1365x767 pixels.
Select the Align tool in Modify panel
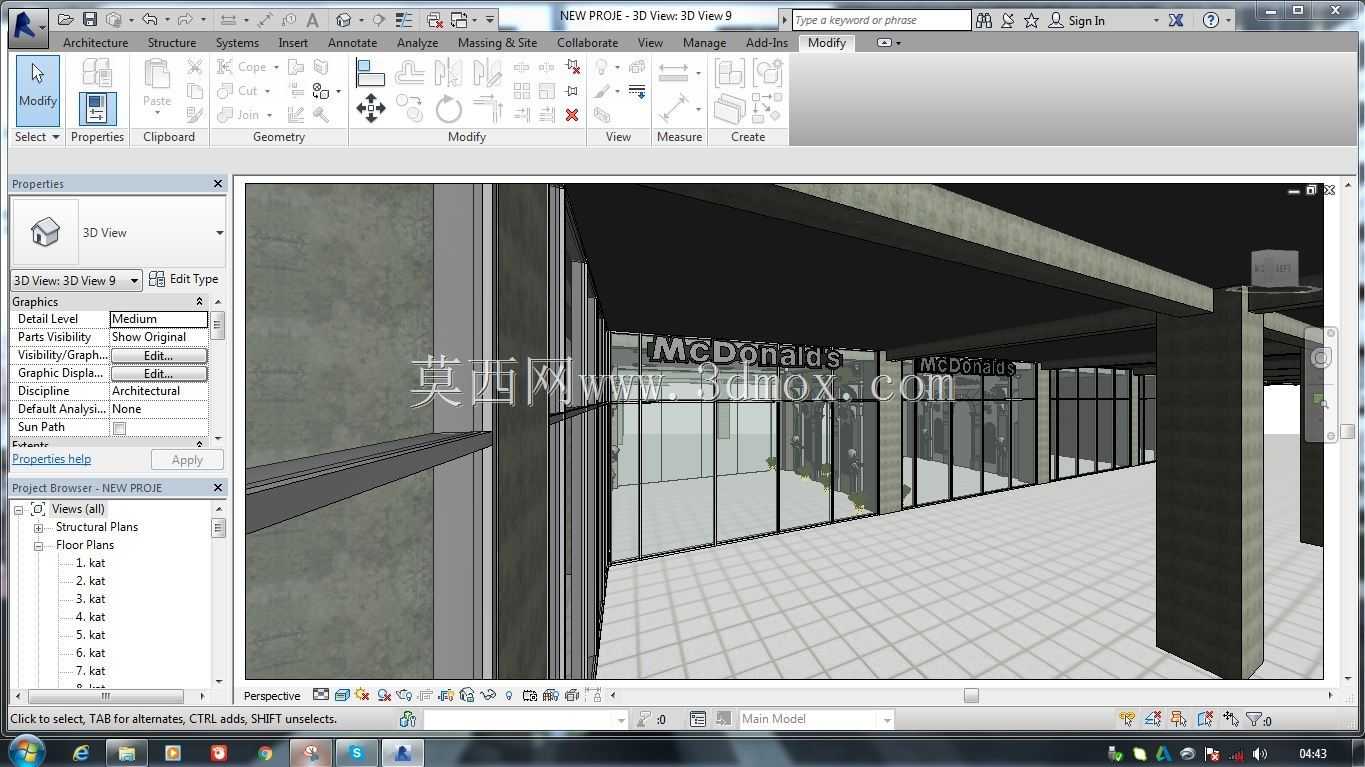(x=370, y=72)
